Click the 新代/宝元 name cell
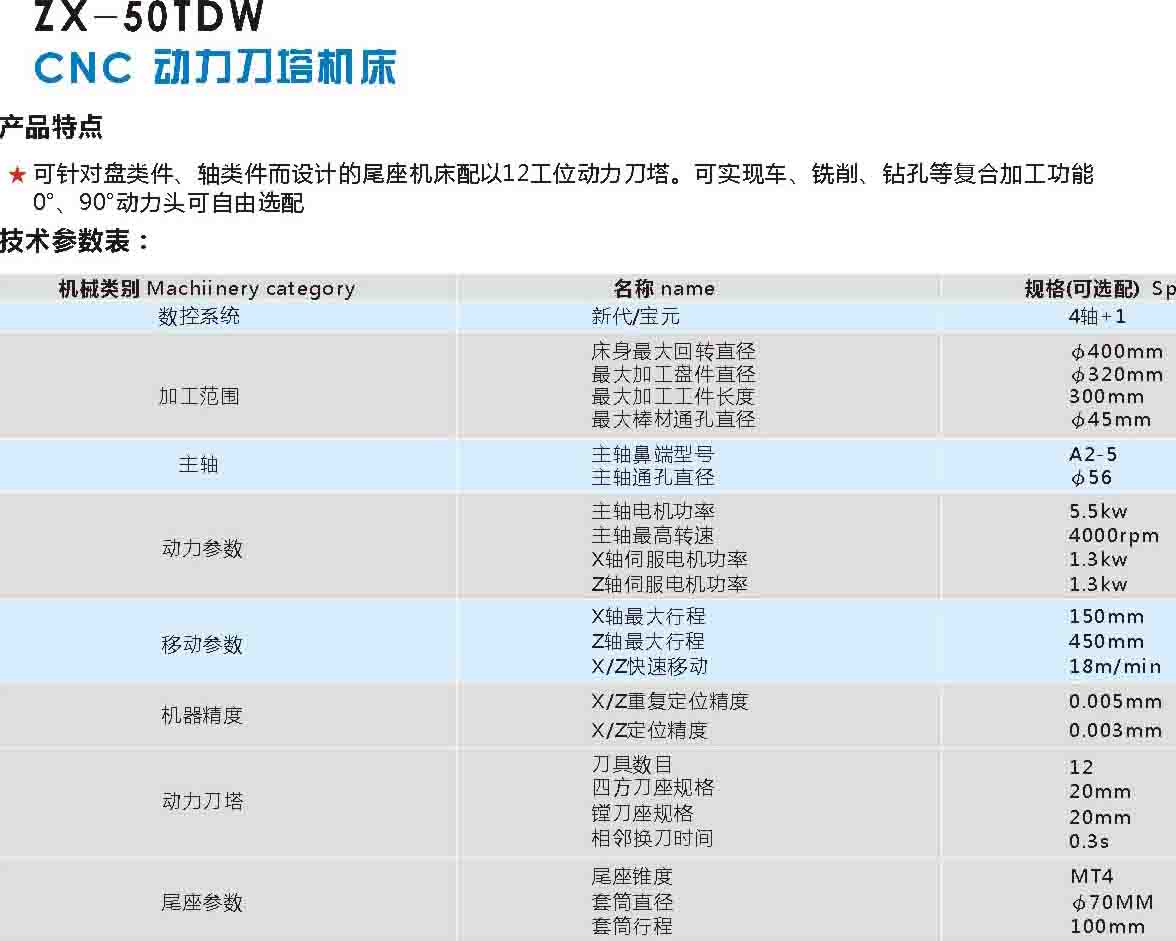This screenshot has width=1176, height=941. click(x=635, y=317)
